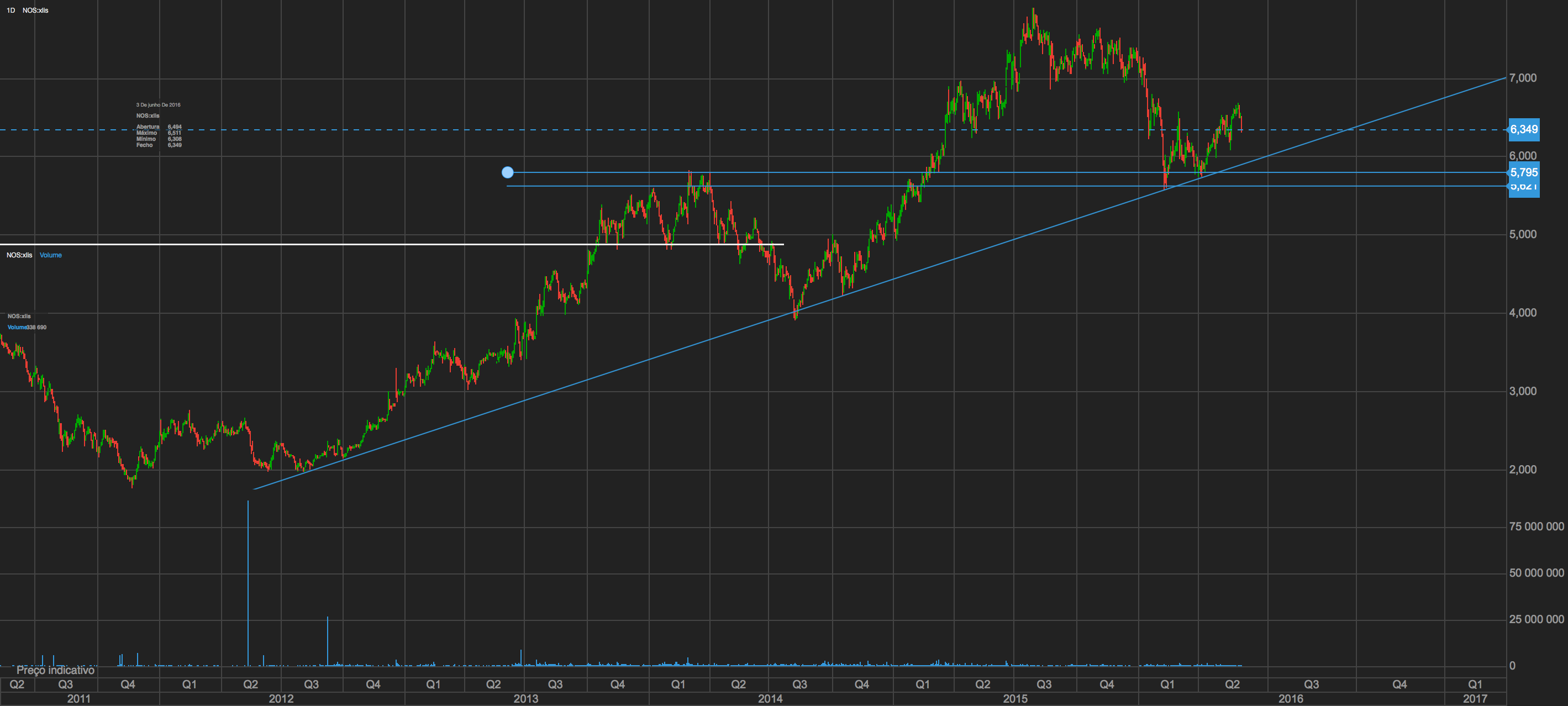Image resolution: width=1568 pixels, height=706 pixels.
Task: Click the second tallest volume bar
Action: coord(328,642)
